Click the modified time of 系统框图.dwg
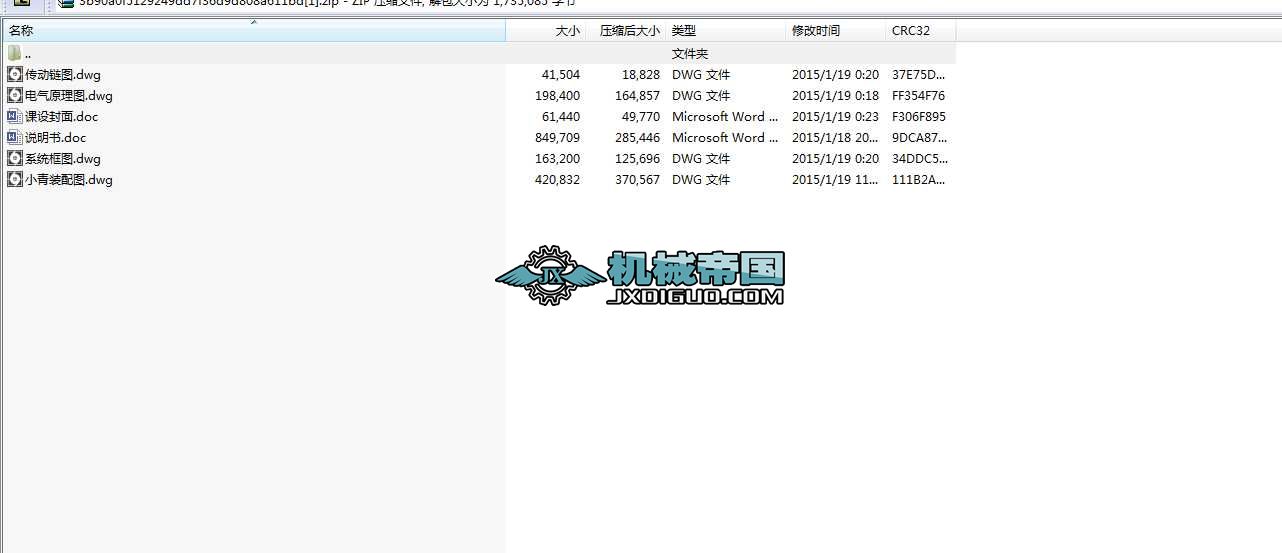 click(835, 159)
